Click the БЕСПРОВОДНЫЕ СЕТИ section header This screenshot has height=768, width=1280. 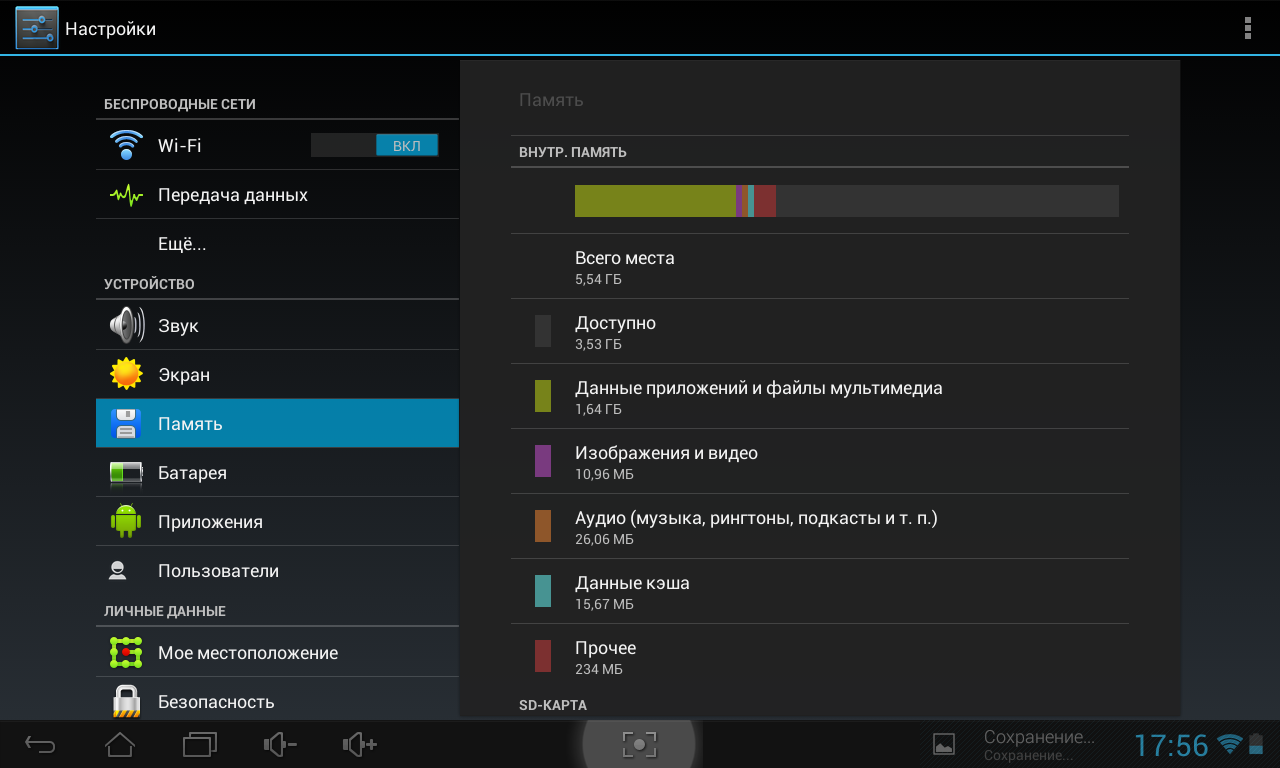(180, 104)
